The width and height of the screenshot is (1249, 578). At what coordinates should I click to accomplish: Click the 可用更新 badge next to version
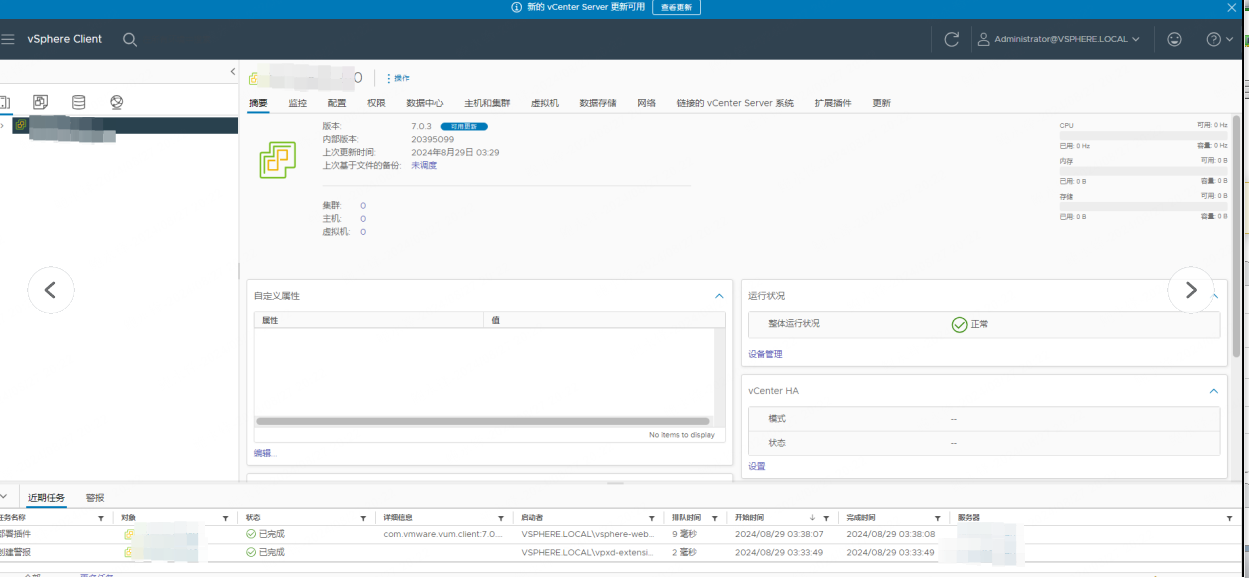coord(464,126)
